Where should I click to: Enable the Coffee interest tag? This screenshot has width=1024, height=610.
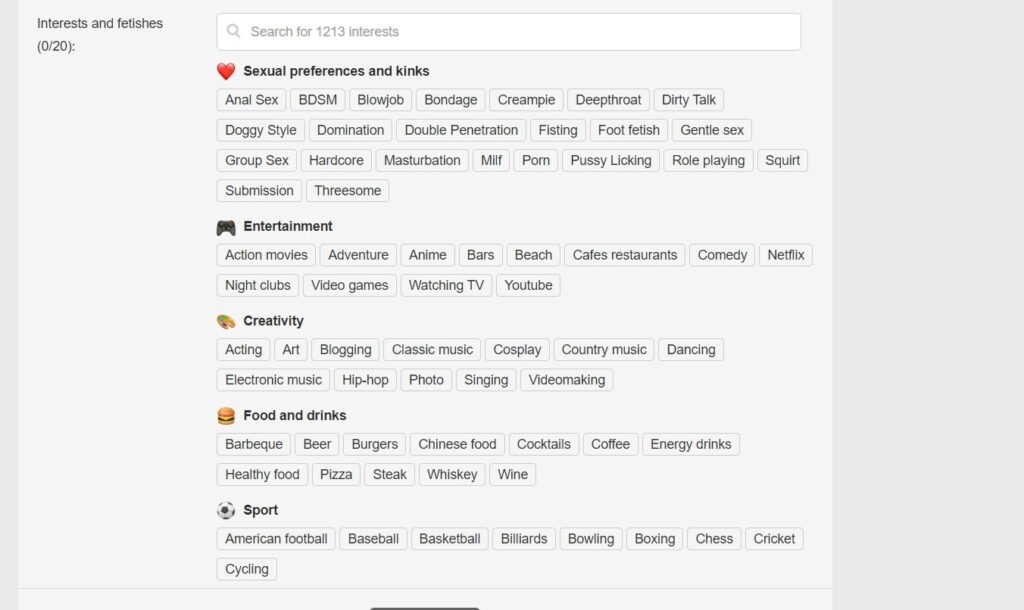point(610,443)
